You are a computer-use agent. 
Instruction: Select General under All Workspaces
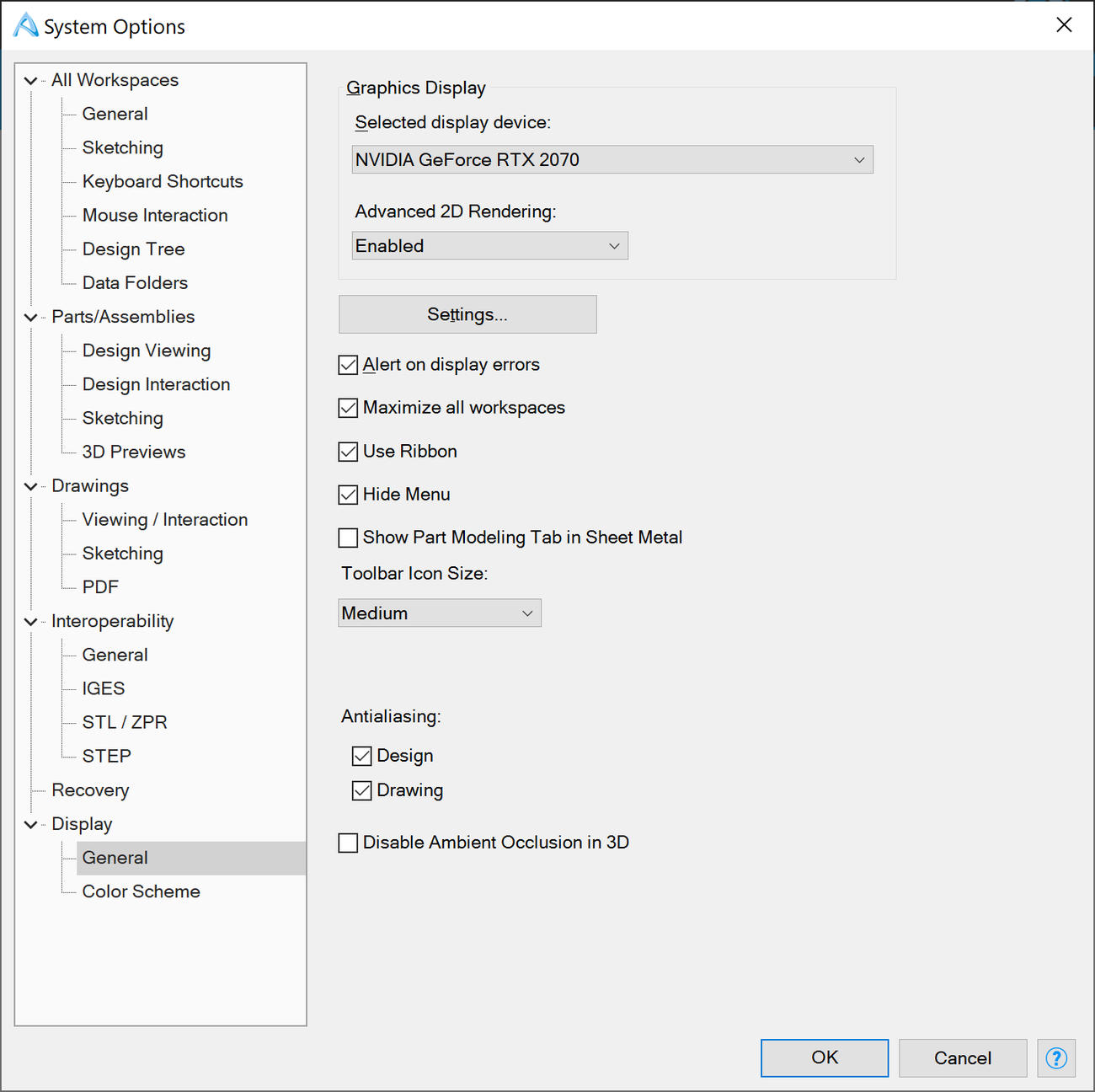115,114
